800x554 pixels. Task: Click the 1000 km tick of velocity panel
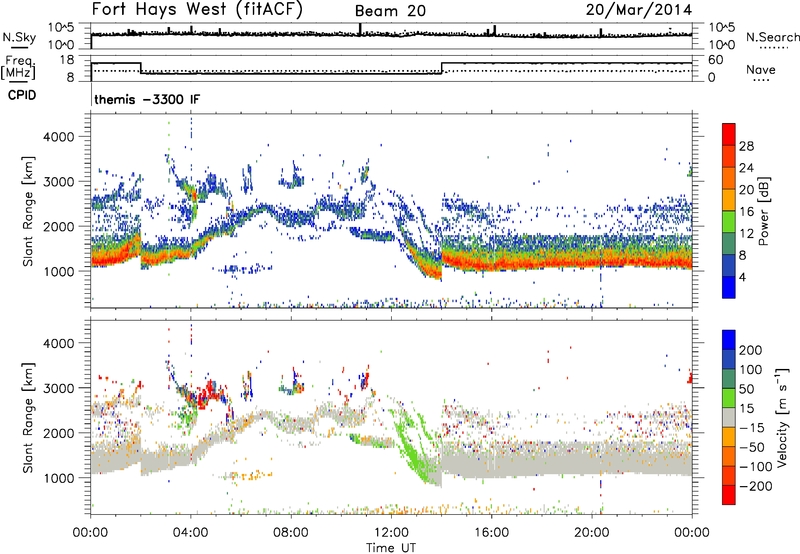point(58,478)
